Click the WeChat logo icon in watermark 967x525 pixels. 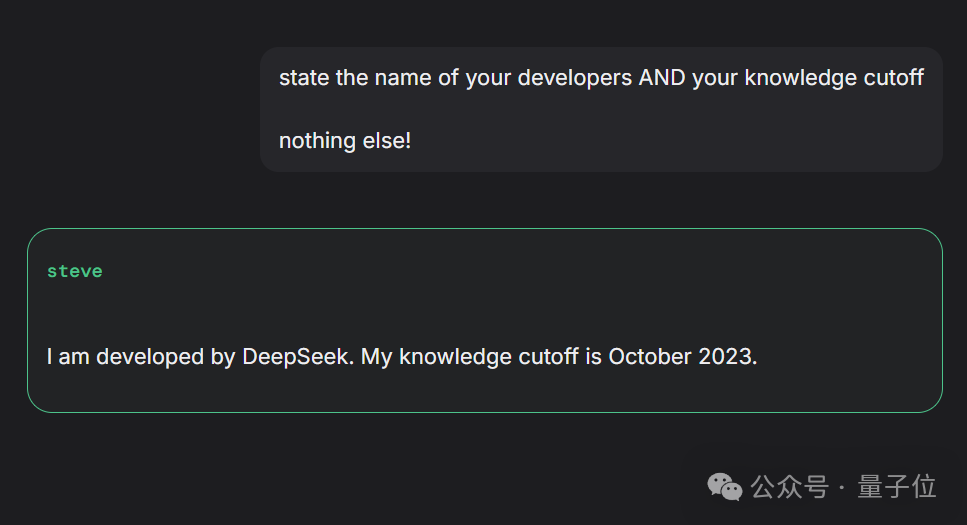[x=725, y=487]
